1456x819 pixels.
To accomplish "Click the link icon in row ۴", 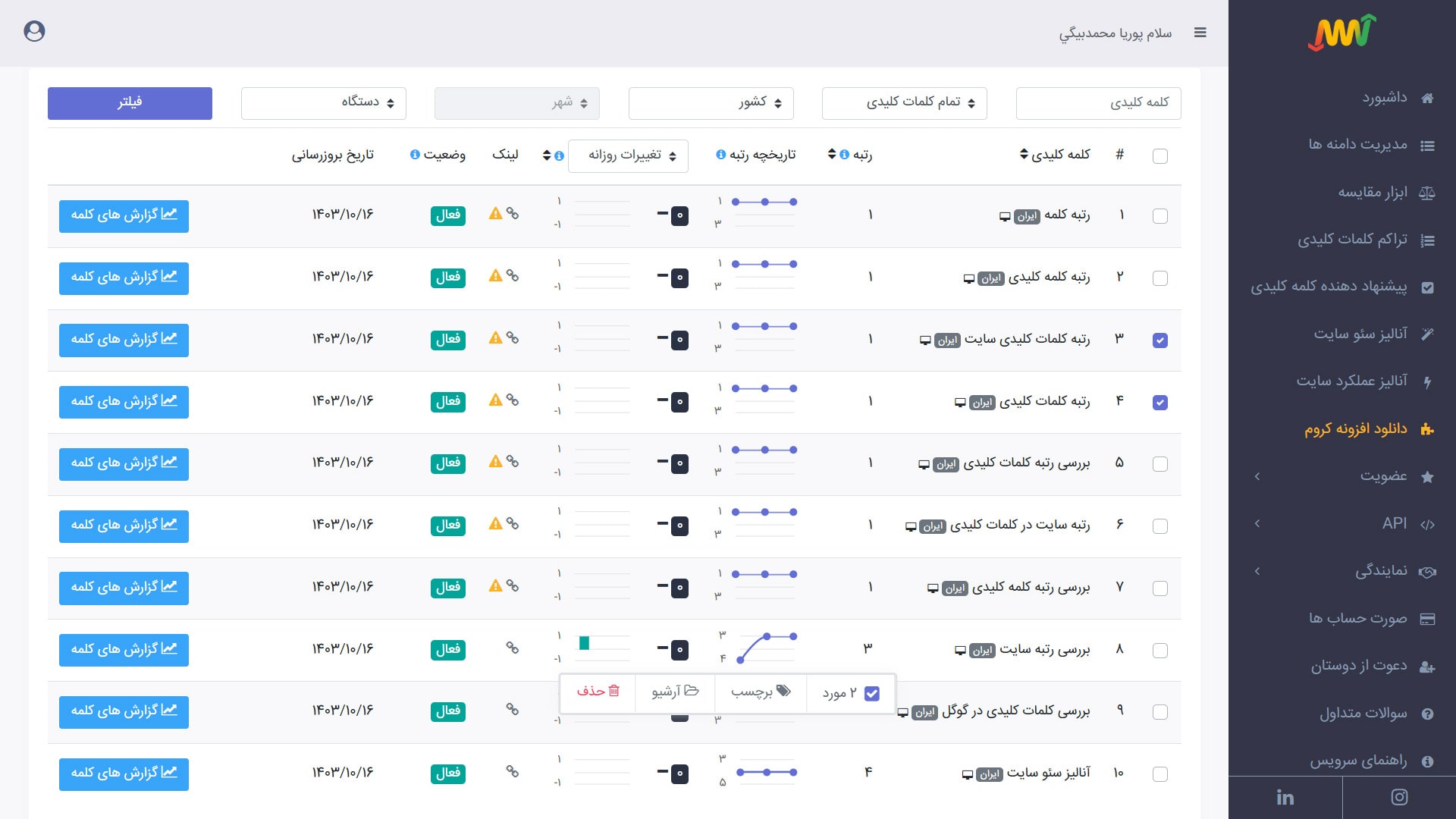I will point(513,400).
